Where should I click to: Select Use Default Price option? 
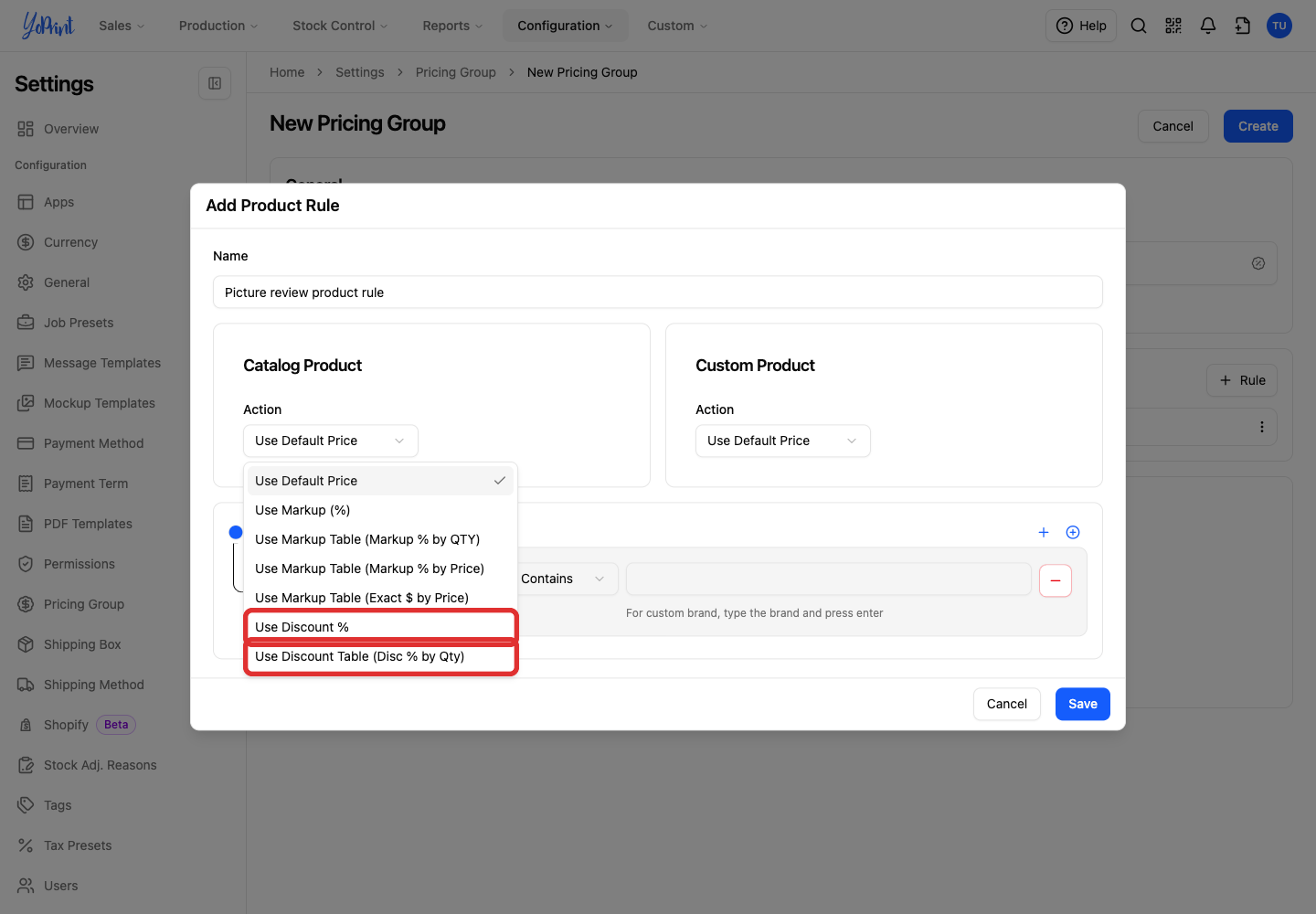click(380, 481)
